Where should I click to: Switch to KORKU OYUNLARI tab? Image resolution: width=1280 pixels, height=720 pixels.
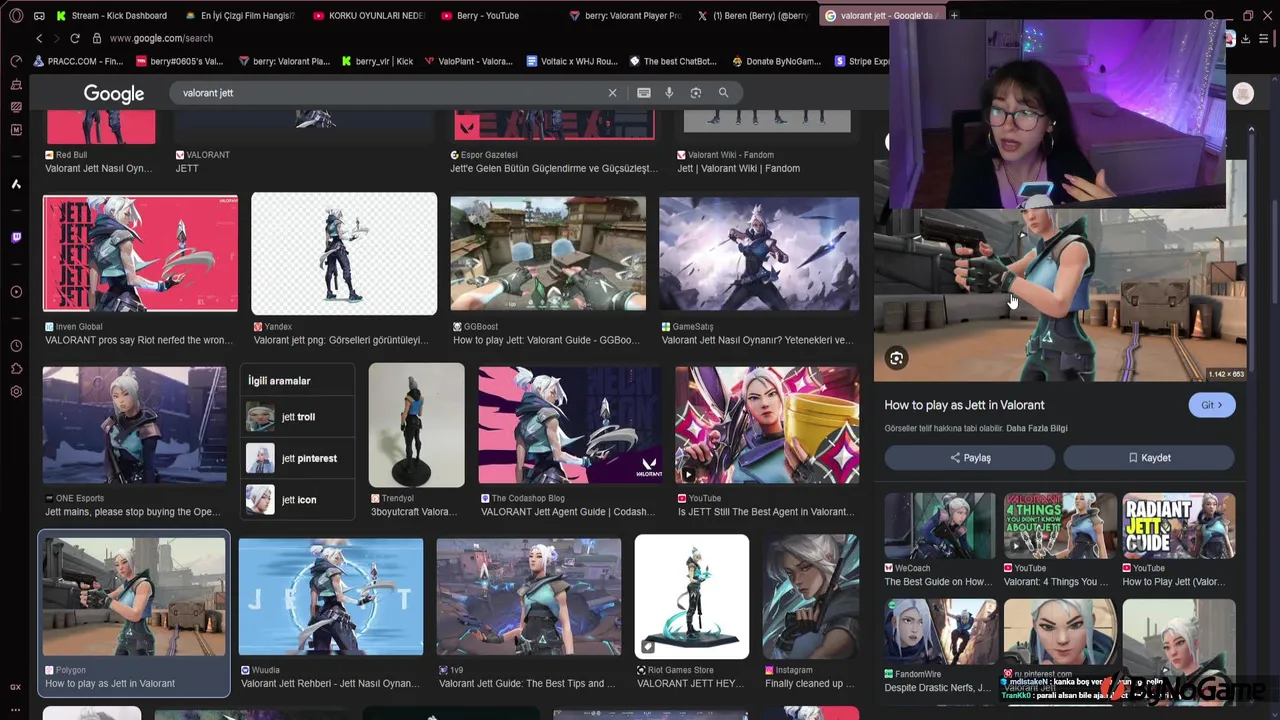(369, 16)
